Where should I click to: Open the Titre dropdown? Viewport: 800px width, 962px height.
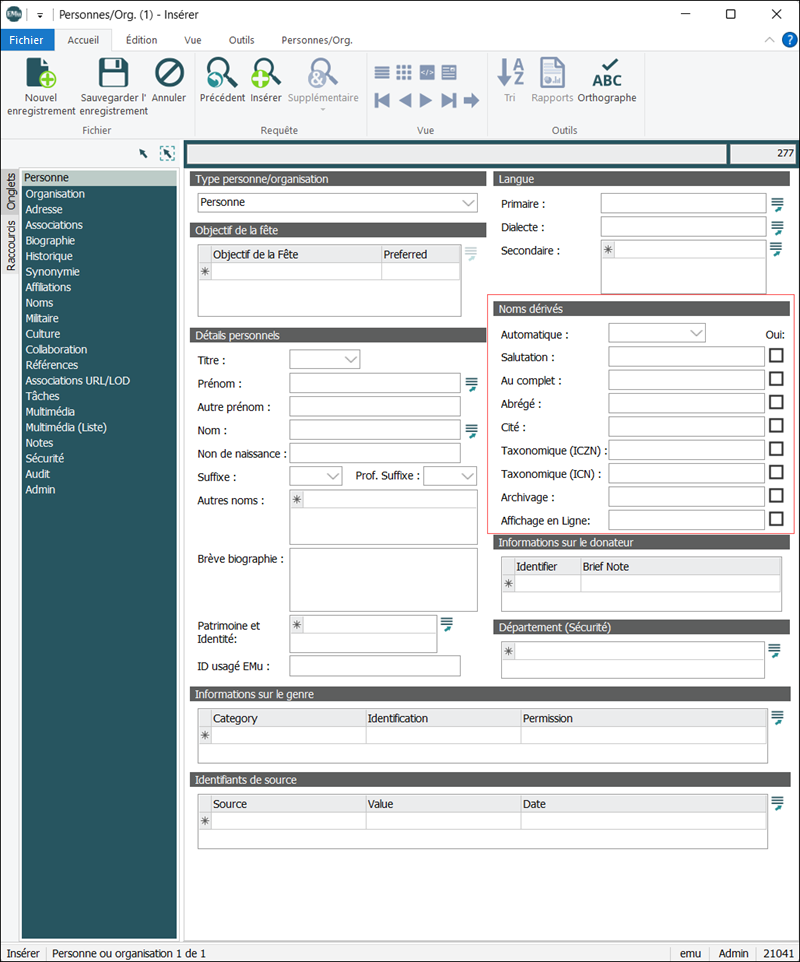point(351,360)
